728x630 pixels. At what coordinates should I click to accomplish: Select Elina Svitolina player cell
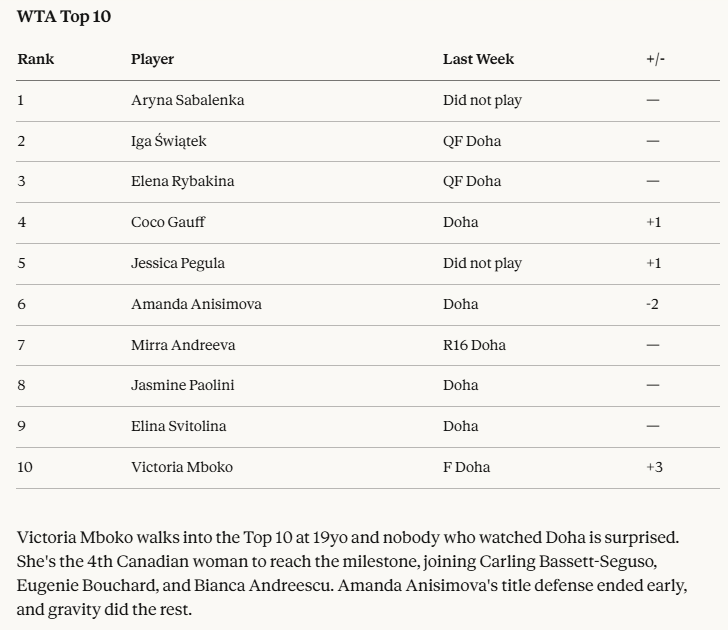click(179, 426)
